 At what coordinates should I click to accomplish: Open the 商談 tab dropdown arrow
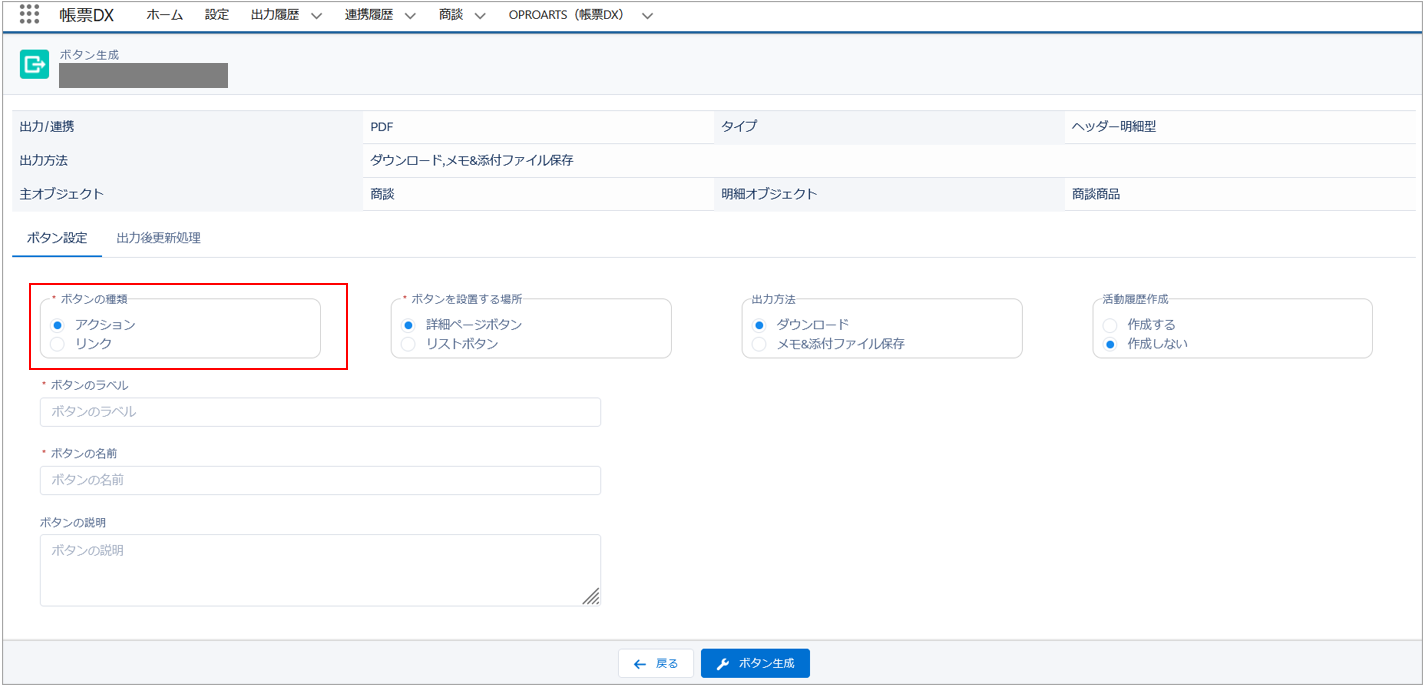tap(480, 16)
